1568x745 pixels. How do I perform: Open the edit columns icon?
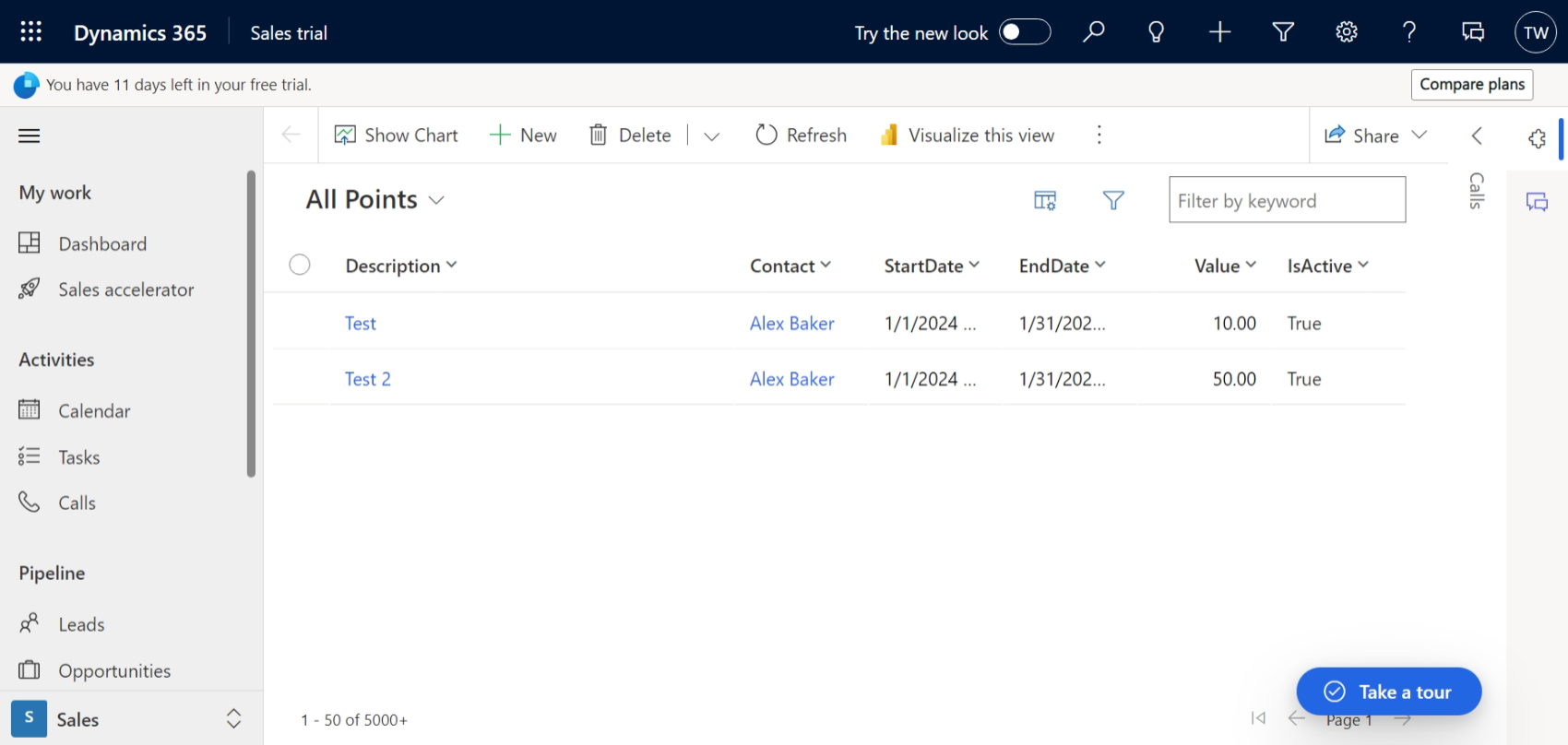click(1045, 200)
